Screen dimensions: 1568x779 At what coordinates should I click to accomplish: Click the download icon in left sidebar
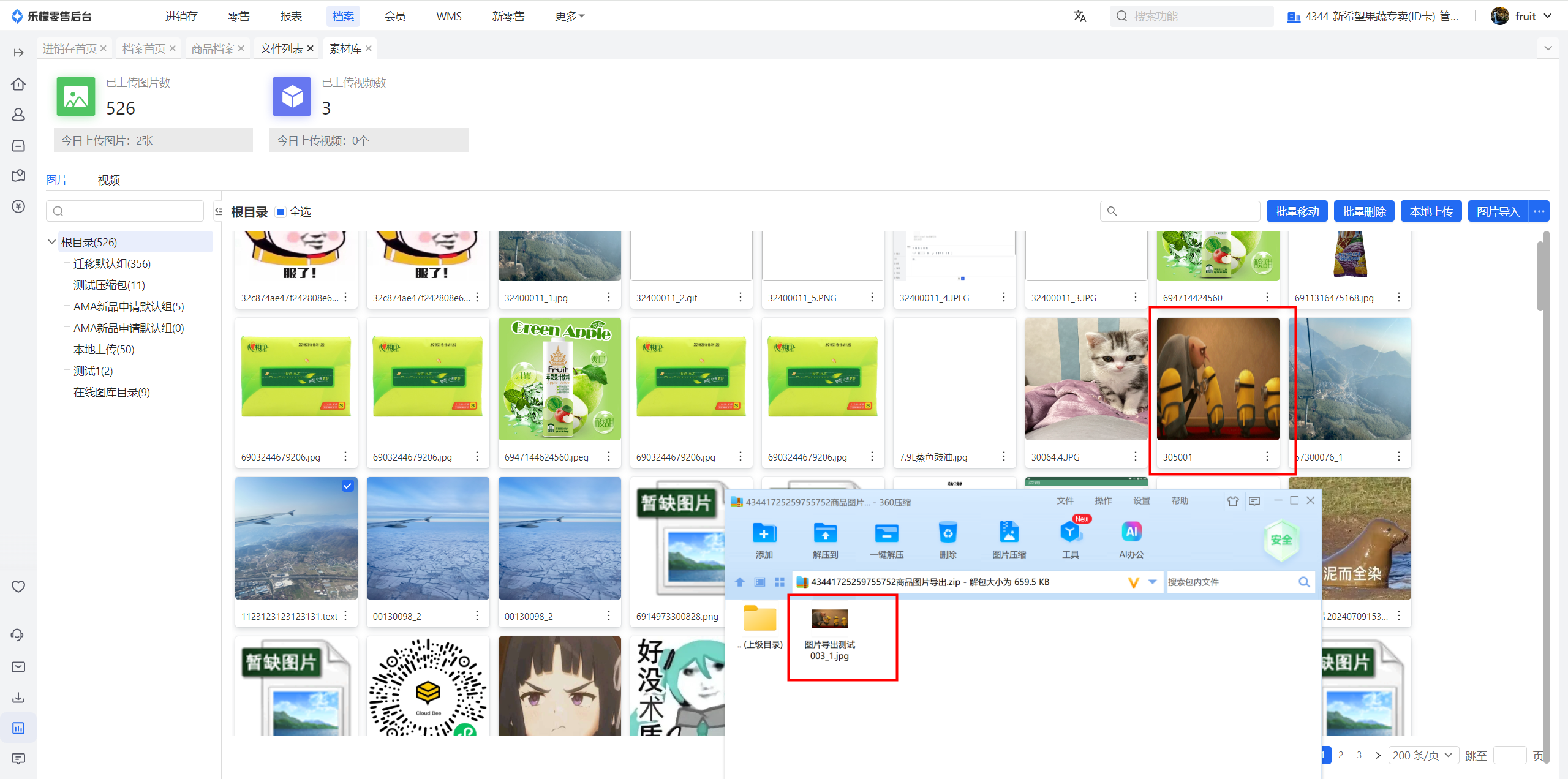coord(18,697)
